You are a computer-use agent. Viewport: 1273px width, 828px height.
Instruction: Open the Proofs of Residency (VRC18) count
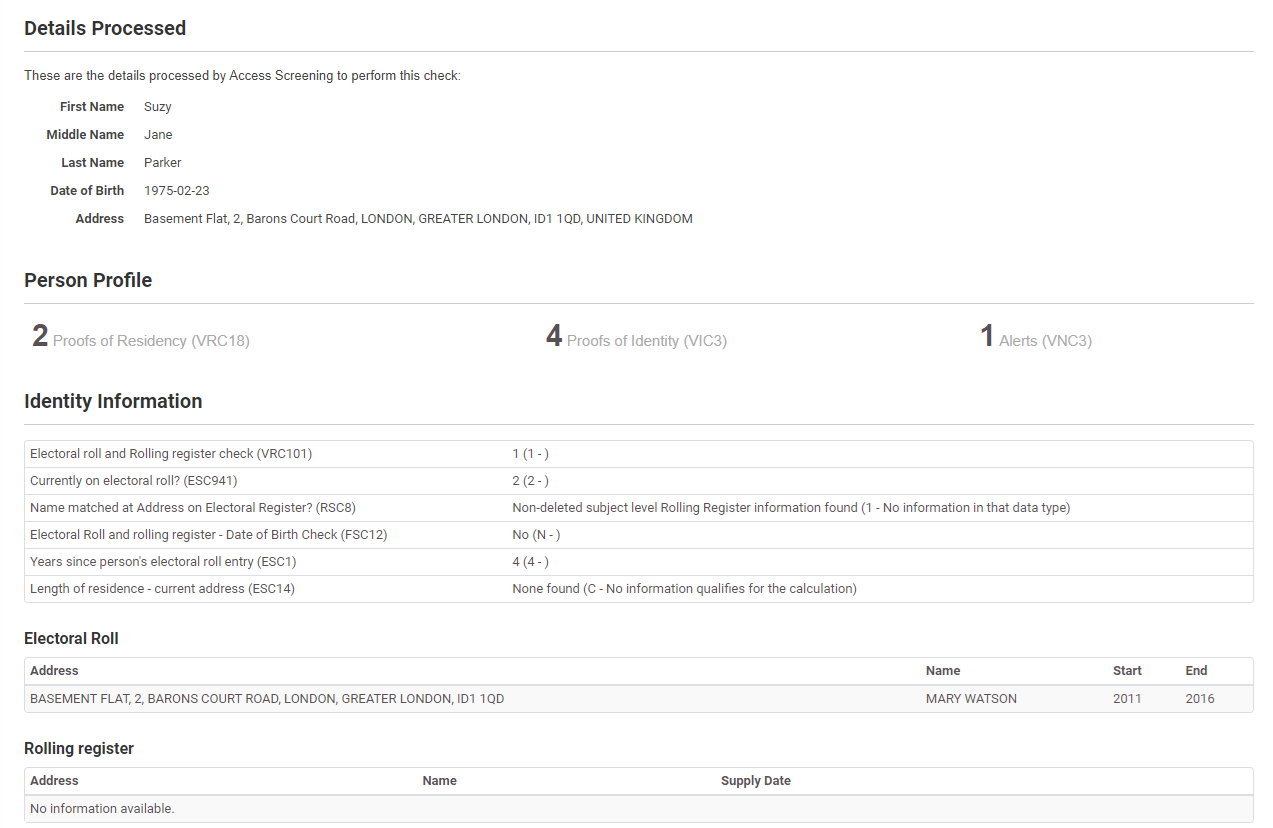point(141,338)
